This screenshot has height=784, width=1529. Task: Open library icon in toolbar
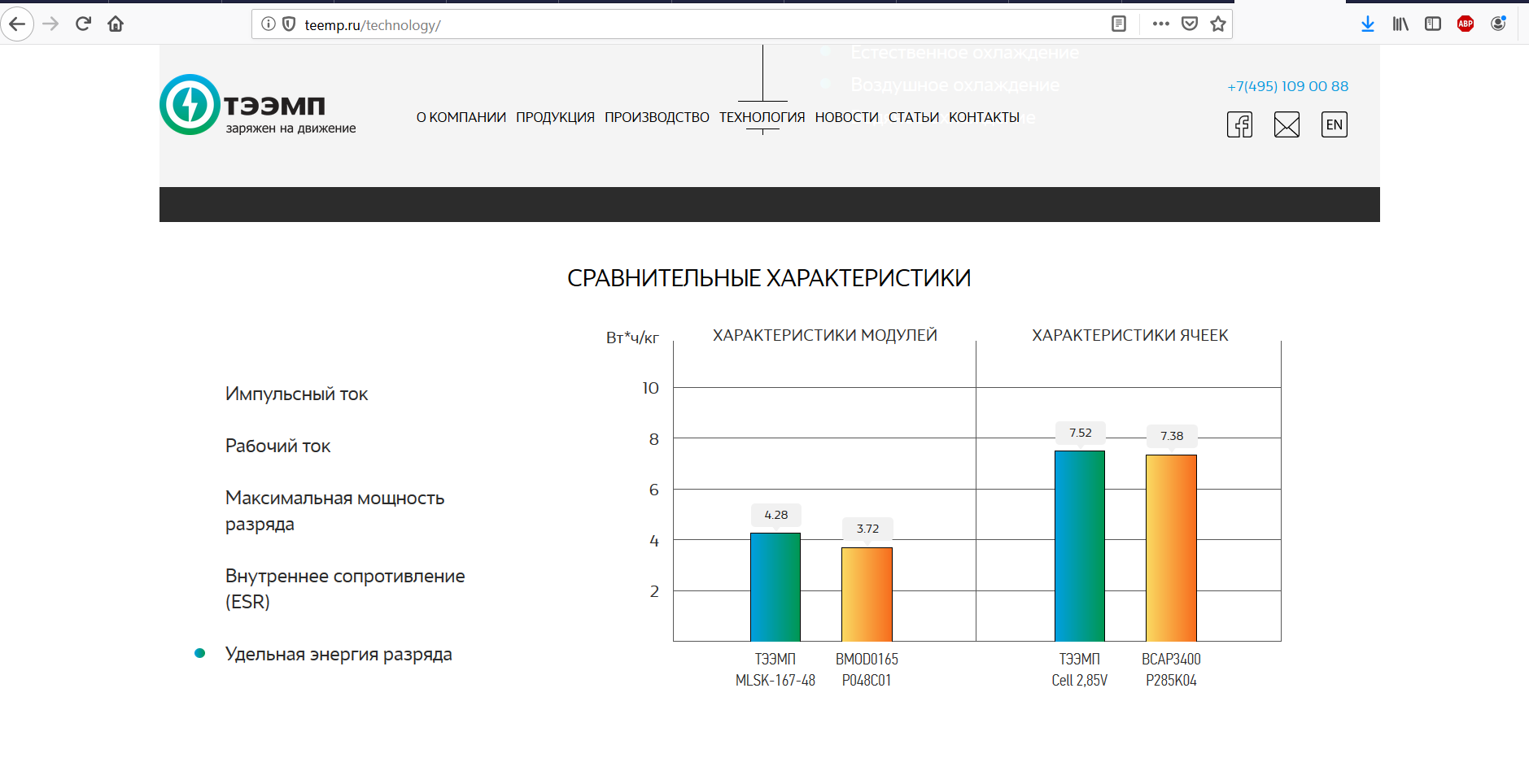[x=1400, y=24]
